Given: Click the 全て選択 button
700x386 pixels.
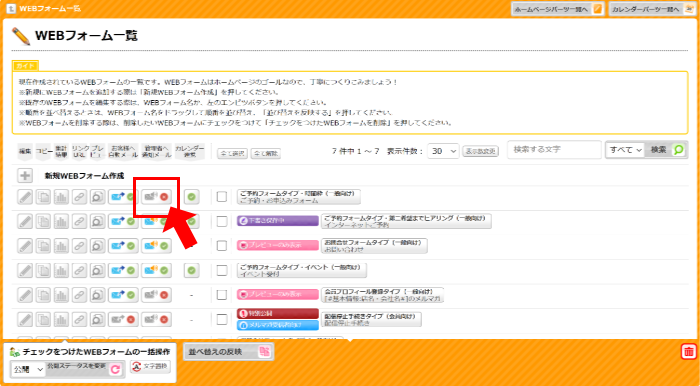Looking at the screenshot, I should [232, 154].
